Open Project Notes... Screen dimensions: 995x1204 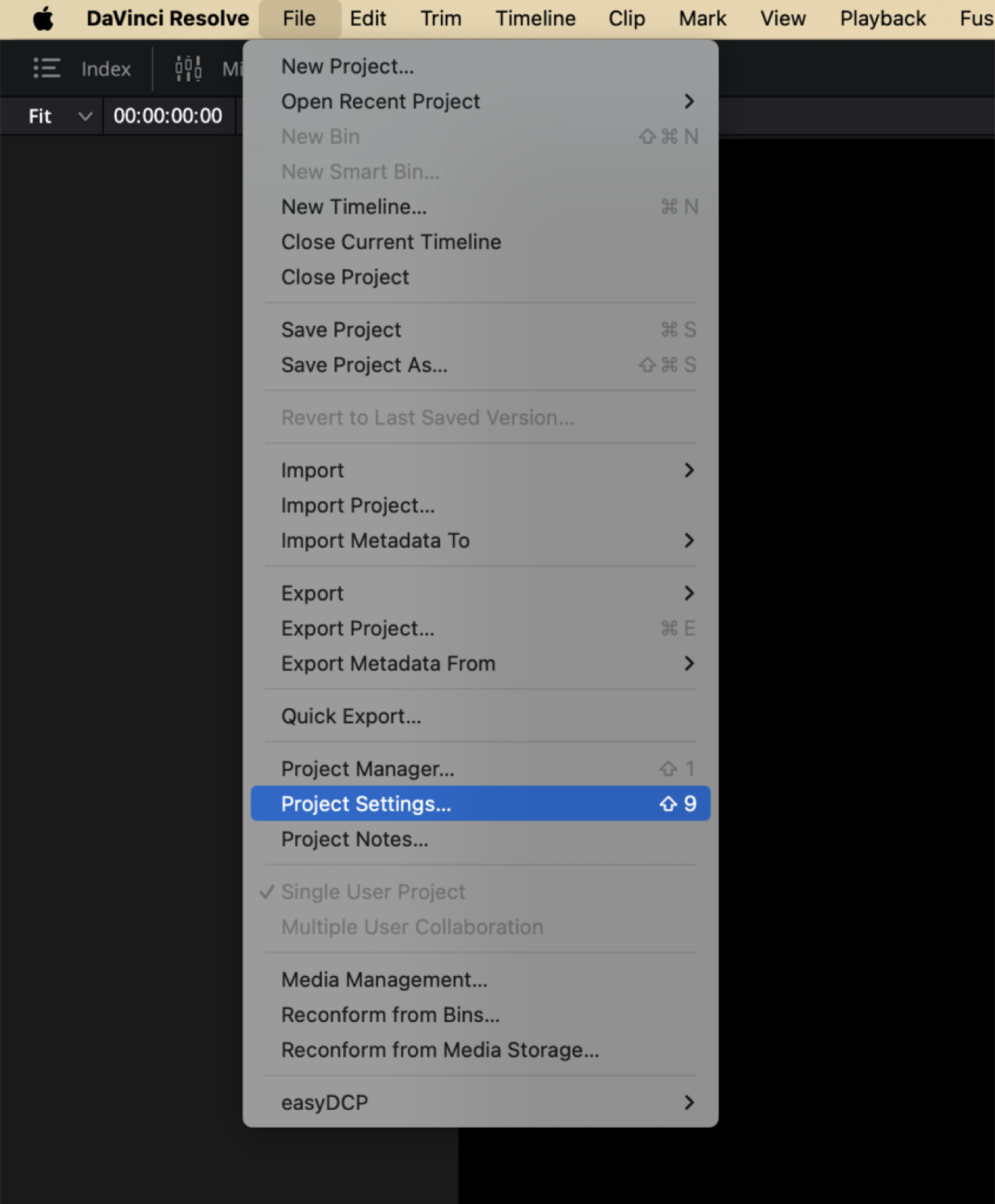tap(480, 839)
